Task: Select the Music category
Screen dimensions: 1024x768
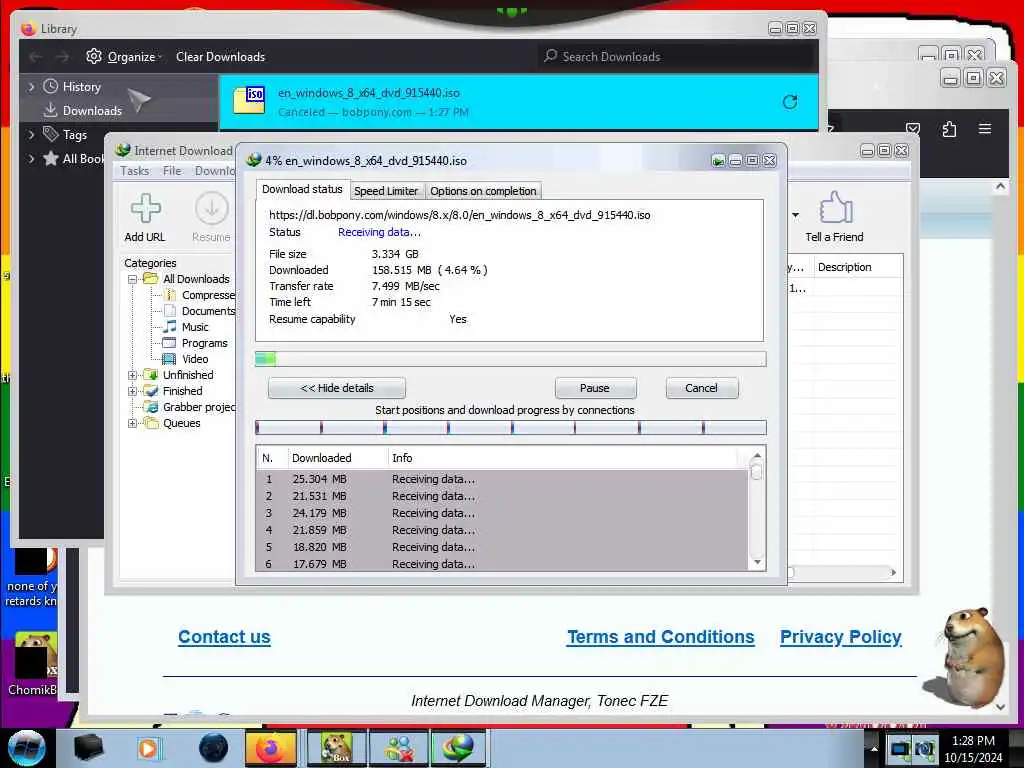Action: (x=185, y=327)
